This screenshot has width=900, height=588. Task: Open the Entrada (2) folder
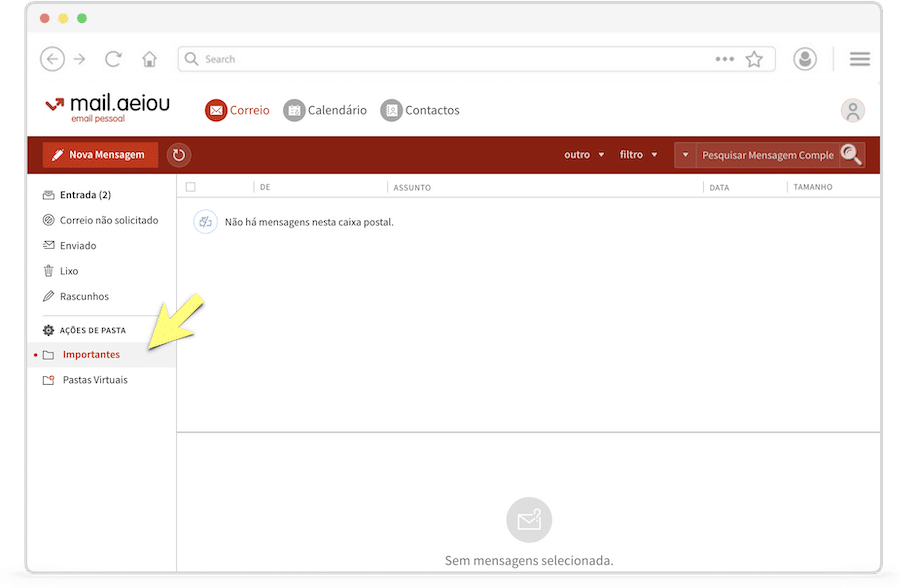[85, 195]
